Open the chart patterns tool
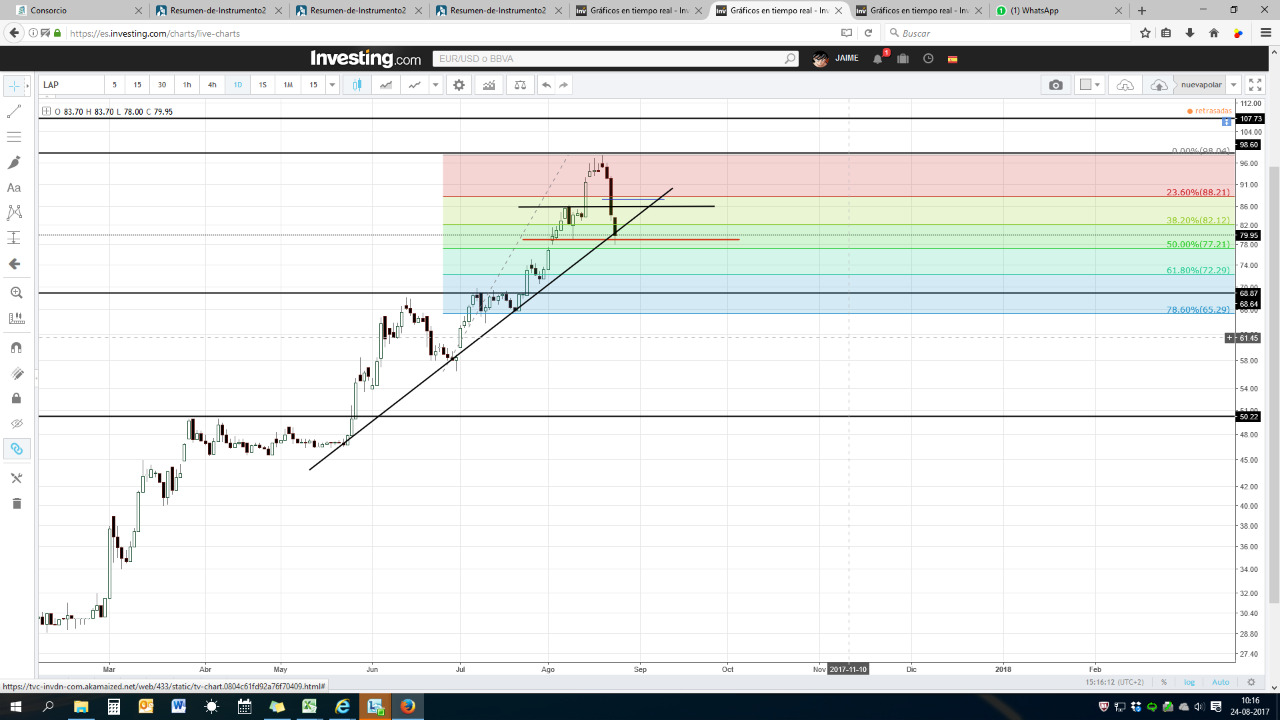Screen dimensions: 1280x720 click(x=14, y=212)
